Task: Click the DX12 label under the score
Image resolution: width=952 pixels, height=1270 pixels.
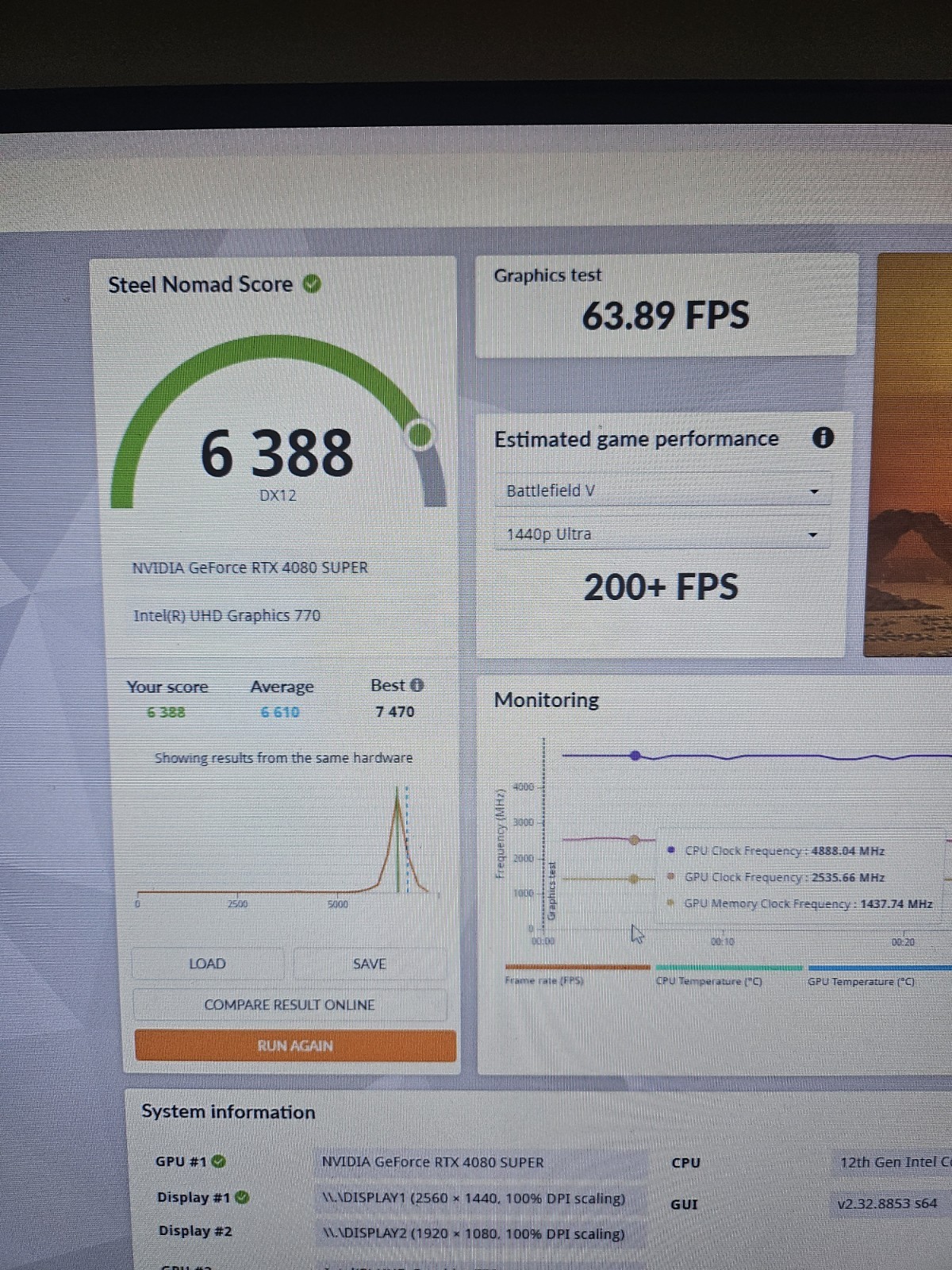Action: 278,495
